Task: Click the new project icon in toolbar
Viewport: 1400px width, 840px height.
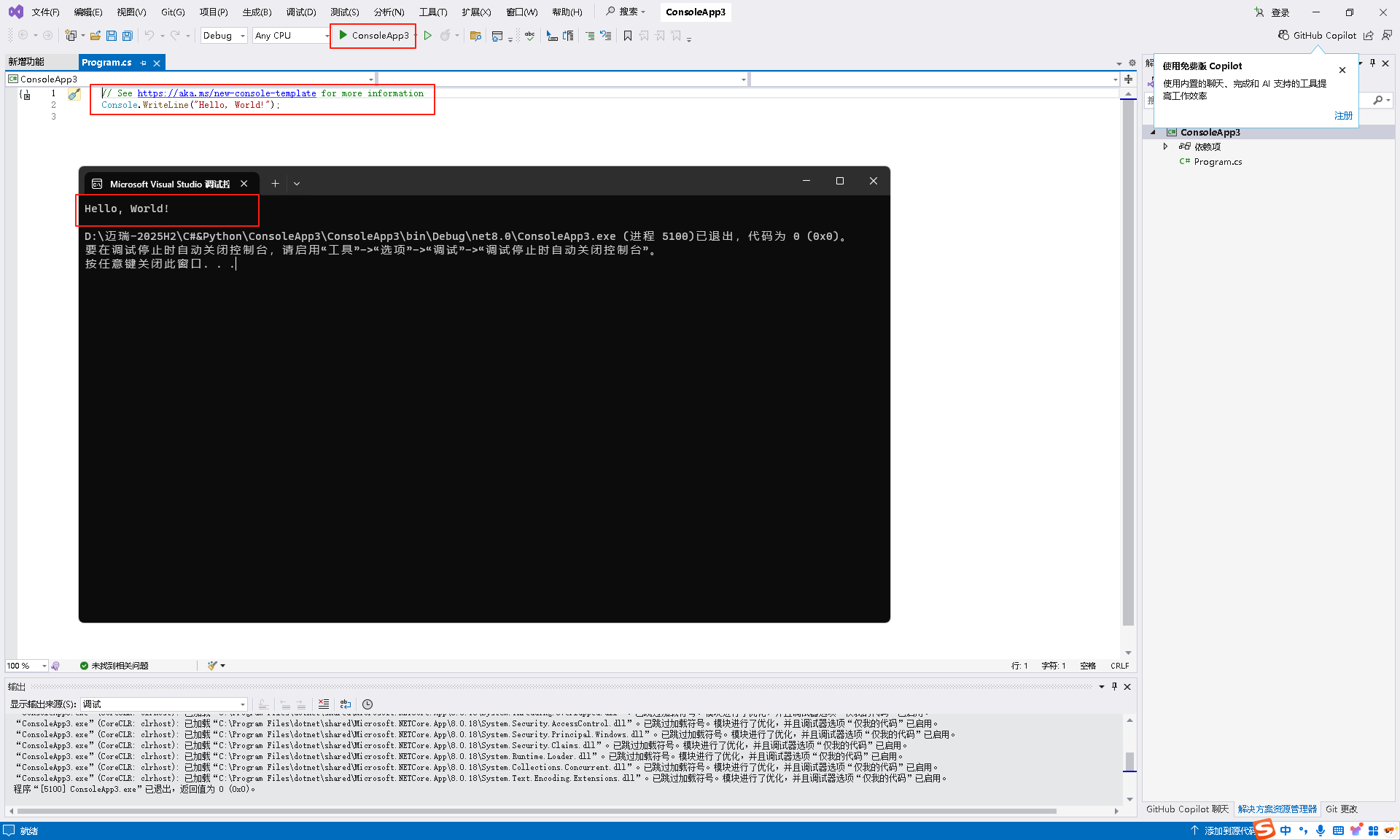Action: pyautogui.click(x=71, y=35)
